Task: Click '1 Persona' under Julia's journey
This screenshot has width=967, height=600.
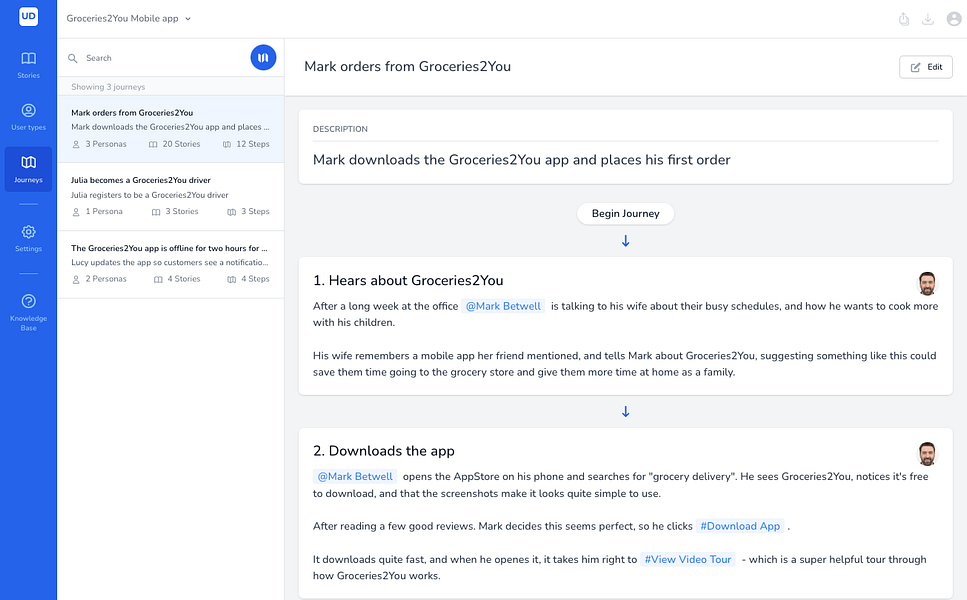Action: pyautogui.click(x=97, y=212)
